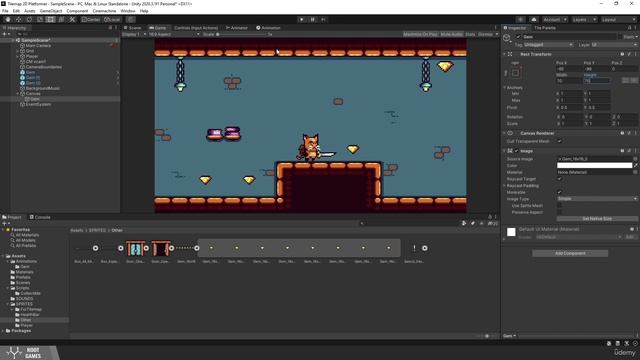The width and height of the screenshot is (640, 360).
Task: Open Material object picker circle
Action: (636, 172)
